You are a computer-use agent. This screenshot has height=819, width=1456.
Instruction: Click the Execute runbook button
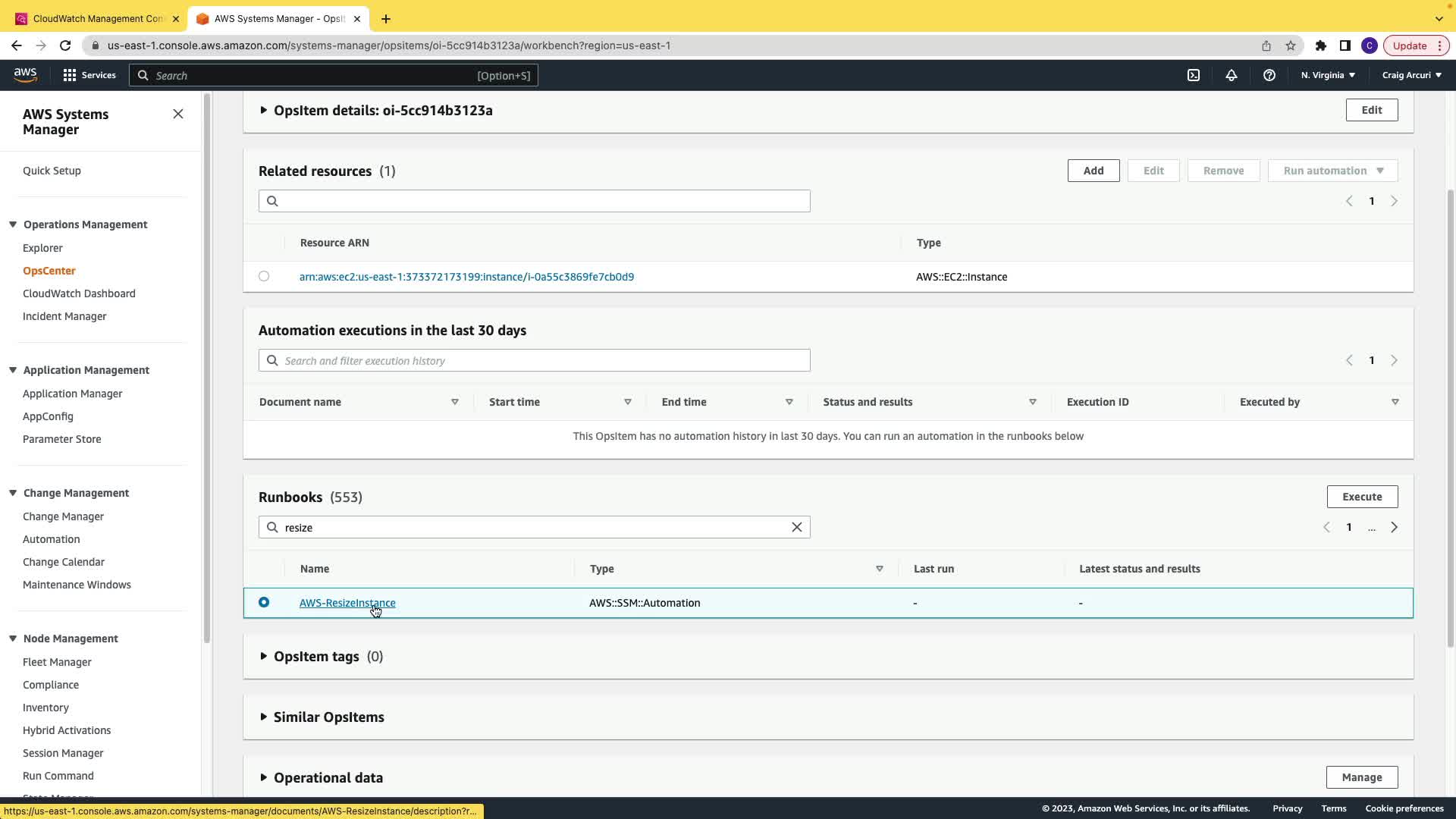tap(1362, 497)
